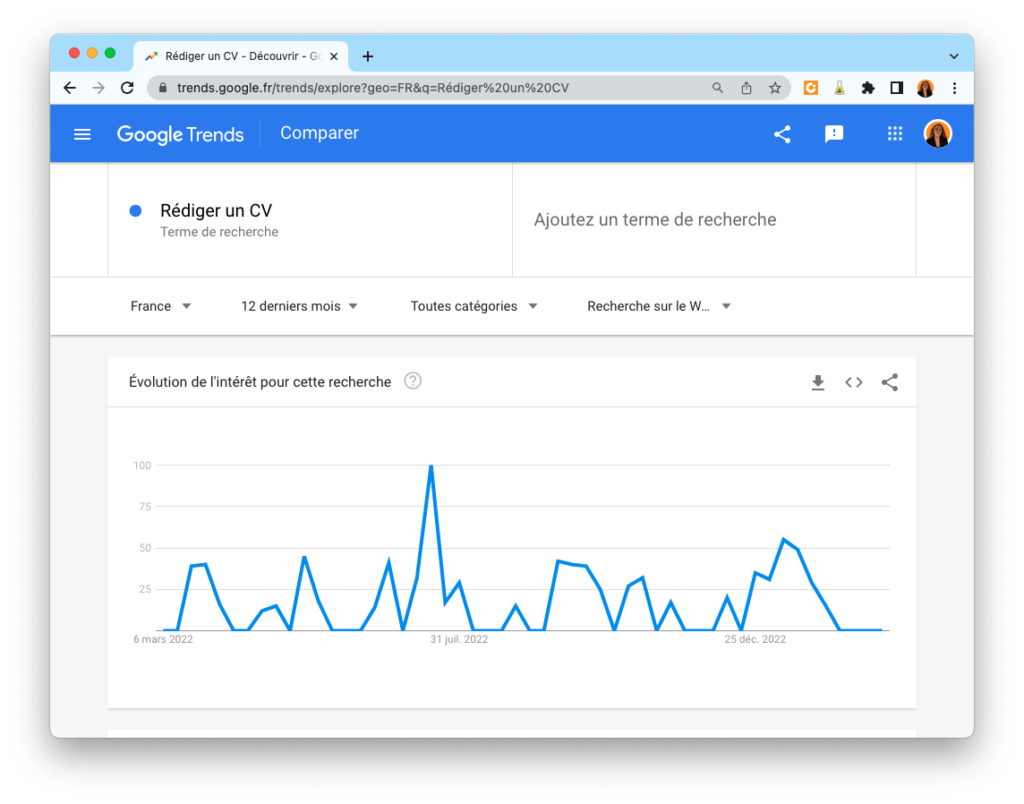This screenshot has width=1024, height=804.
Task: Click the 50 y-axis label
Action: [x=145, y=548]
